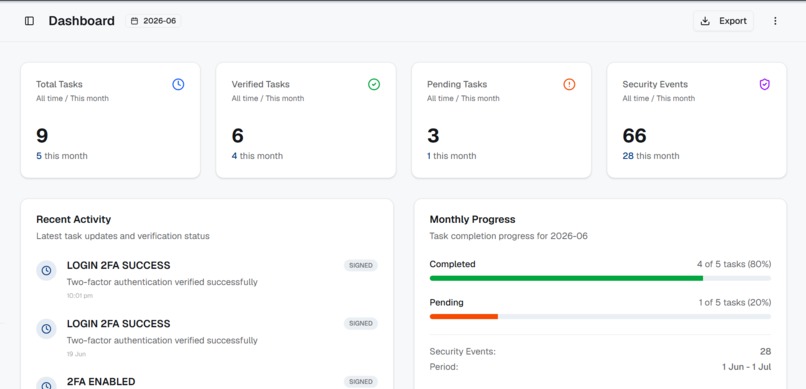The height and width of the screenshot is (389, 806).
Task: Toggle the sidebar panel icon
Action: point(29,21)
